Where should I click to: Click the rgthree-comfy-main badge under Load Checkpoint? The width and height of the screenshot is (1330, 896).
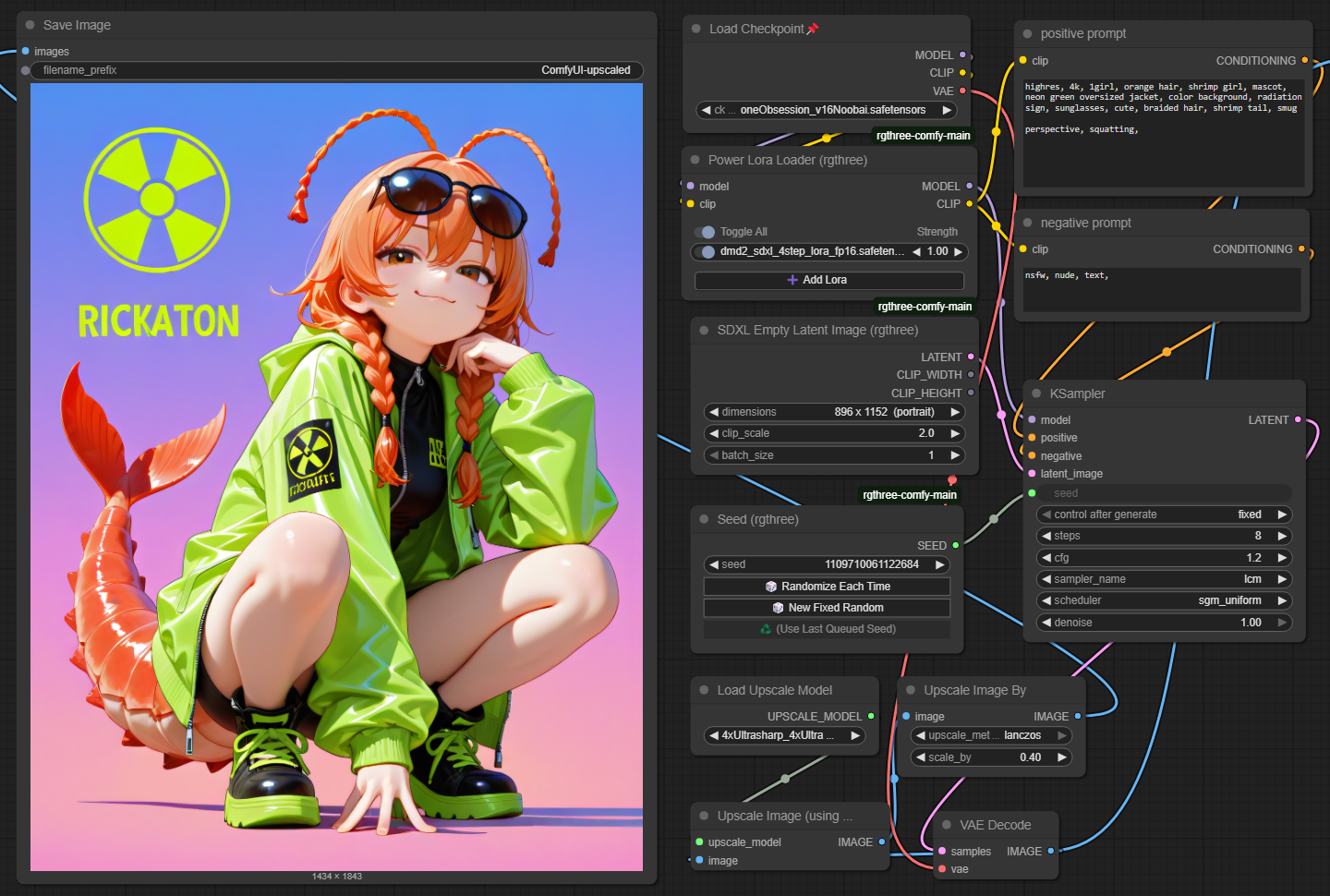[x=923, y=136]
